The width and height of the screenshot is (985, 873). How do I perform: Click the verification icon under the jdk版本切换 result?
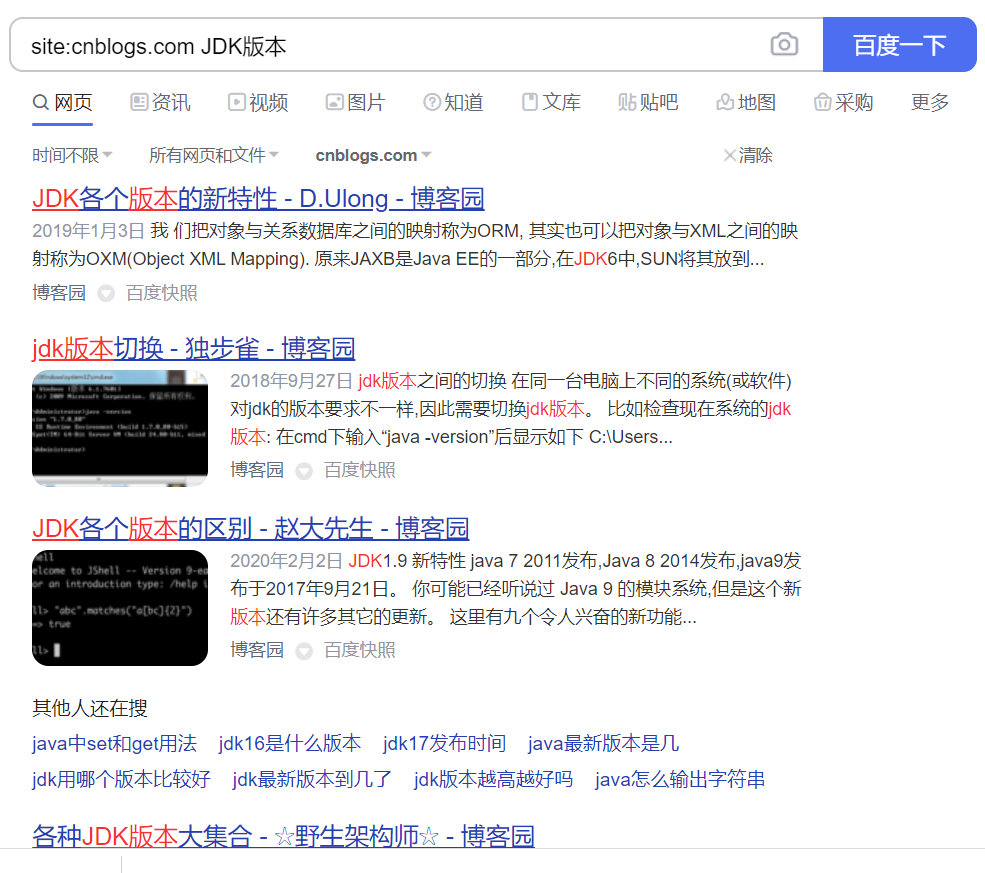[304, 470]
